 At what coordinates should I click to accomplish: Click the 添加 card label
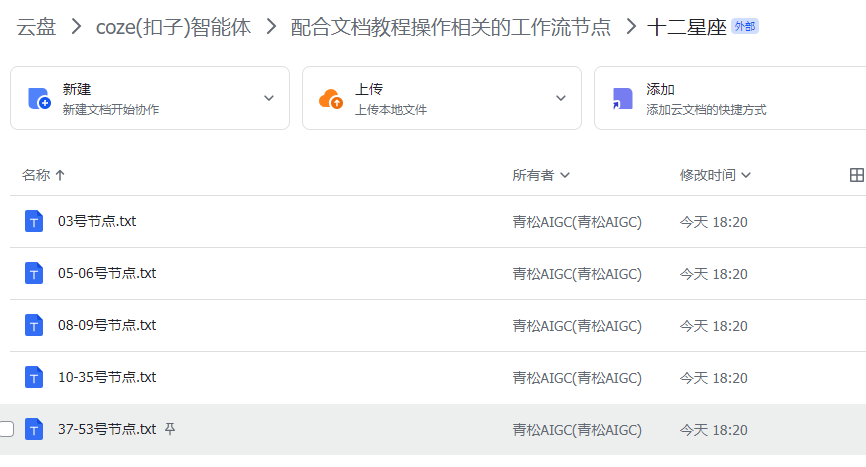[x=661, y=89]
